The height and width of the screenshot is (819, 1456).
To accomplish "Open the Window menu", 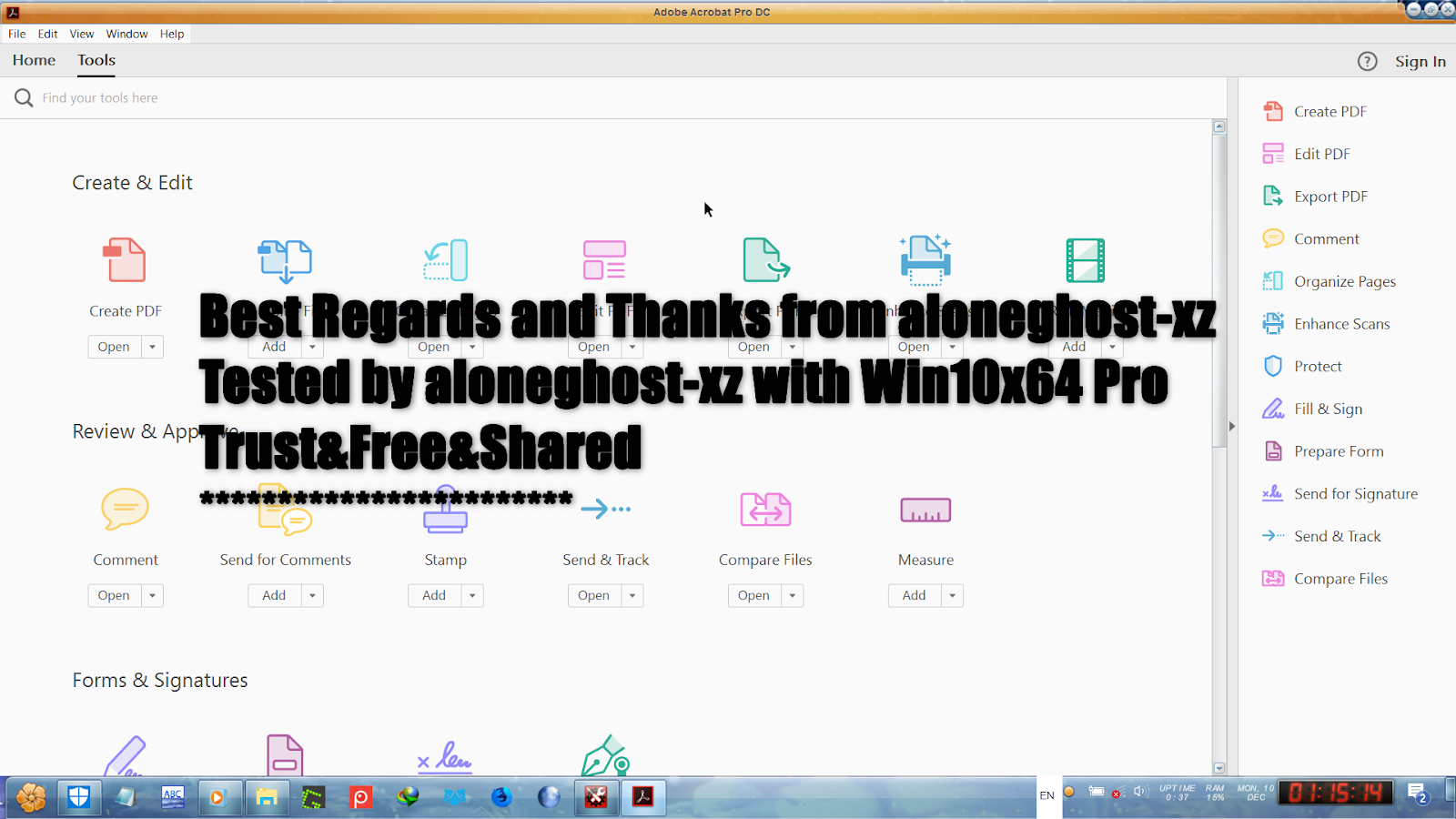I will (x=127, y=34).
